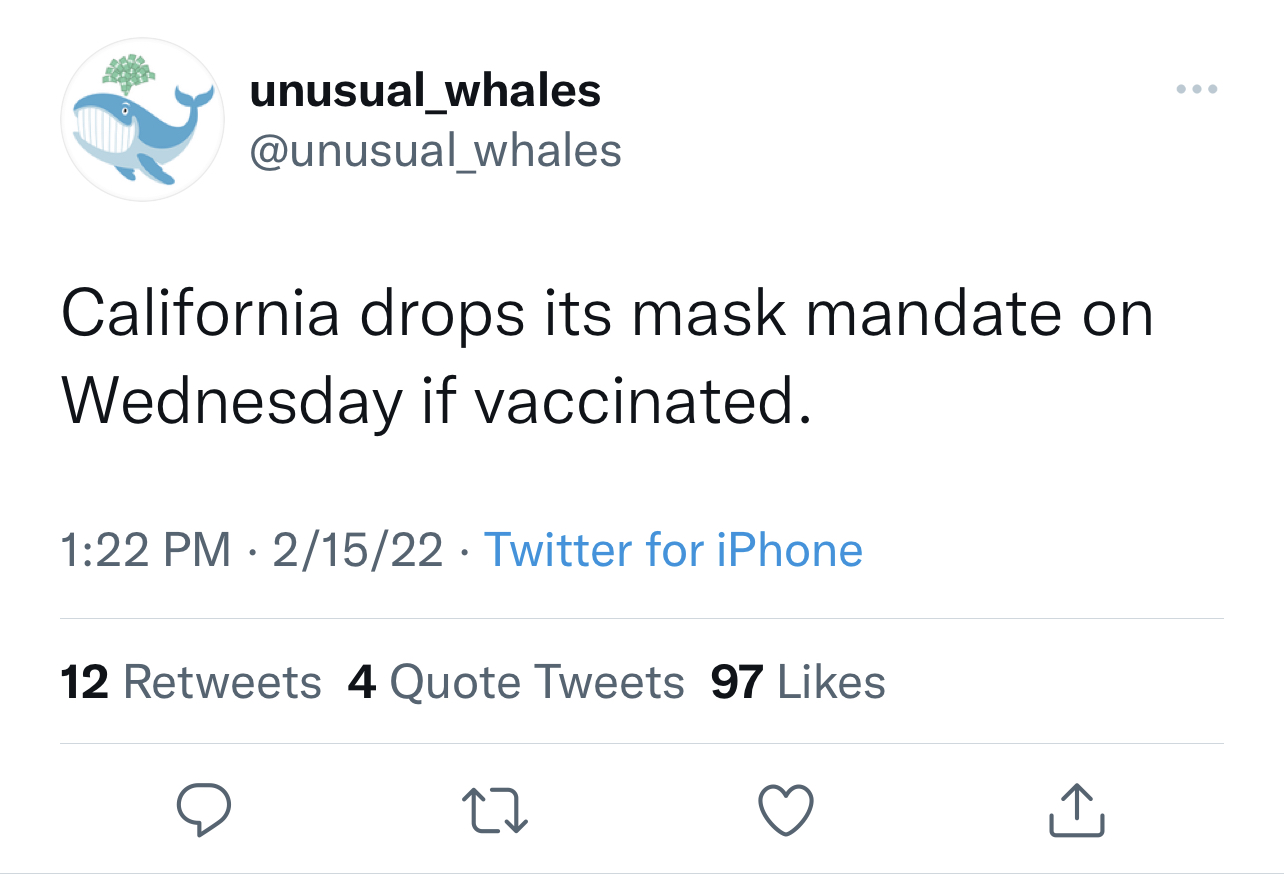The width and height of the screenshot is (1284, 874).
Task: Retweet the California mask mandate tweet
Action: 495,809
